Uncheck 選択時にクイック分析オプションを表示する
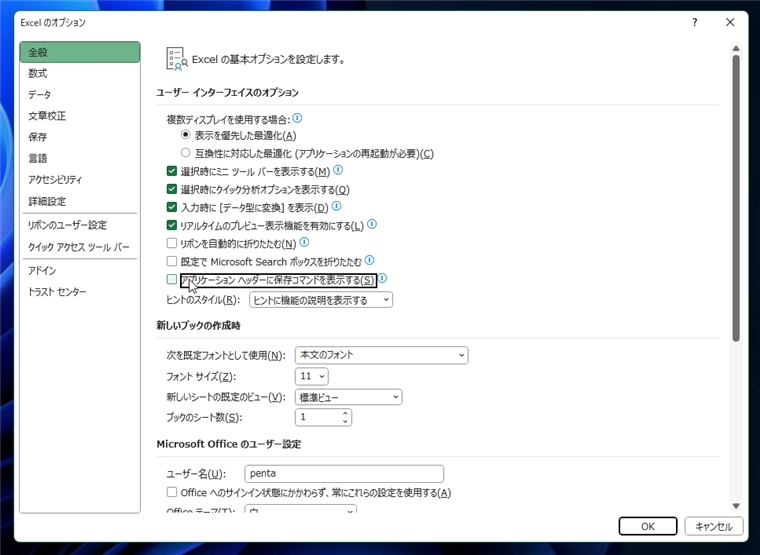The image size is (760, 555). [172, 189]
